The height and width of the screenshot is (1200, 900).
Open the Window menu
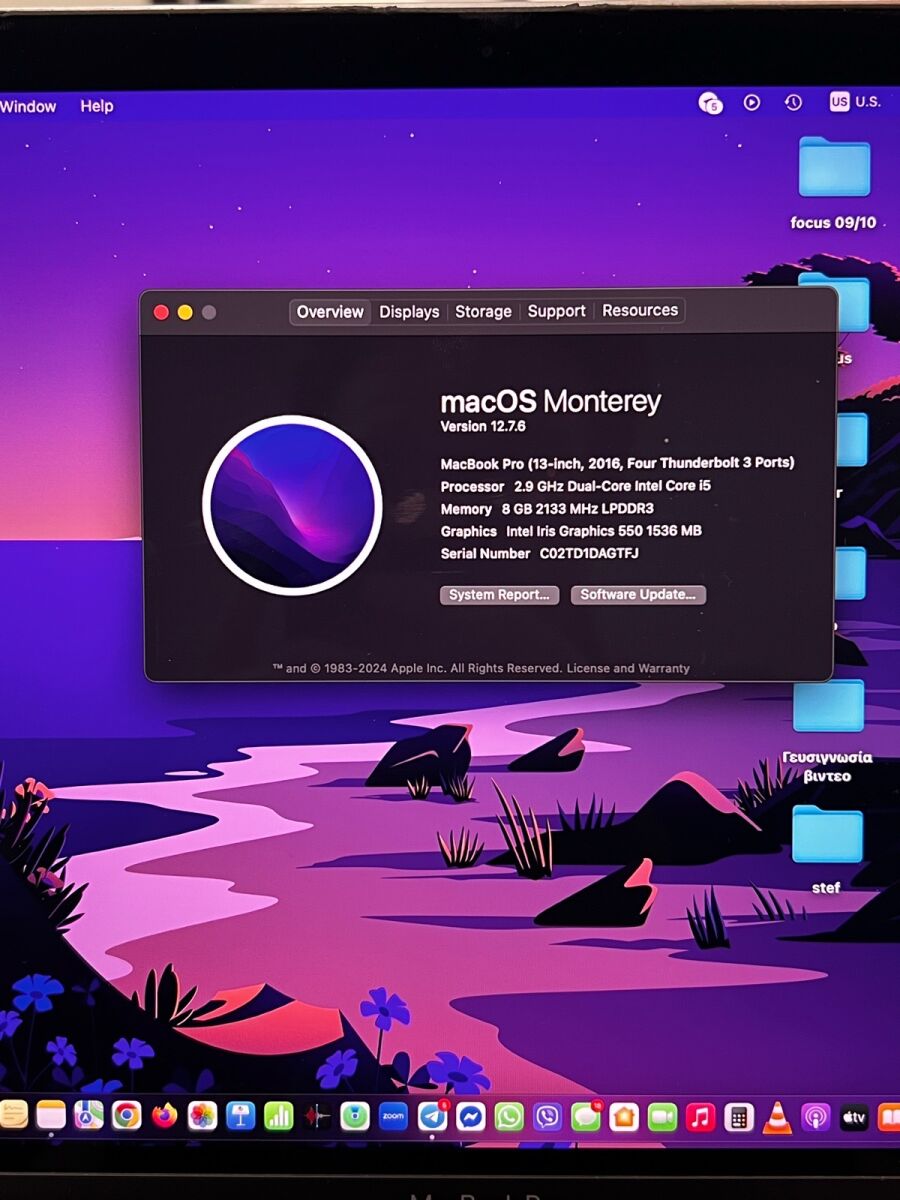pyautogui.click(x=28, y=106)
